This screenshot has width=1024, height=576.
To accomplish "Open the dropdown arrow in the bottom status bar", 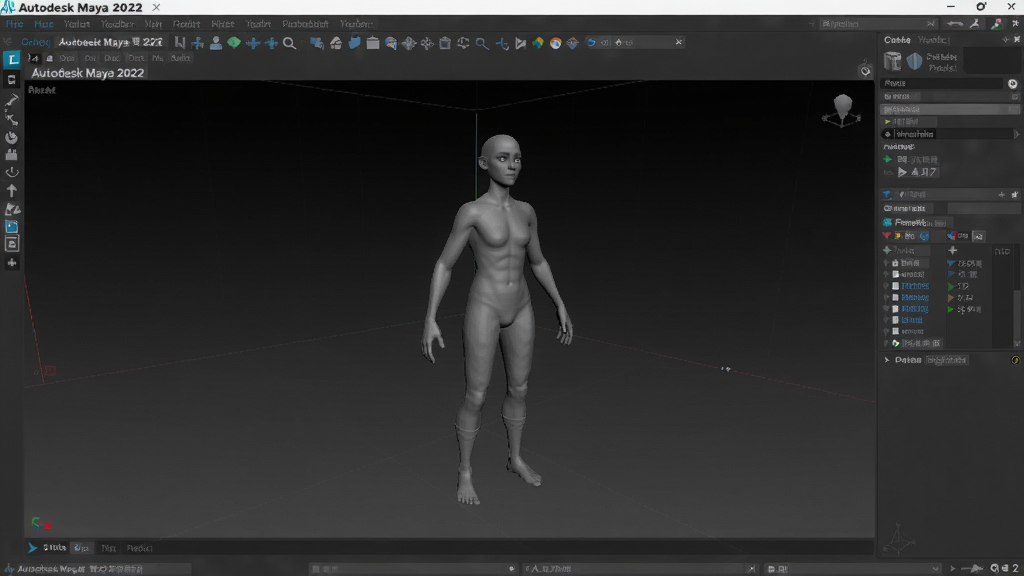I will (x=936, y=569).
